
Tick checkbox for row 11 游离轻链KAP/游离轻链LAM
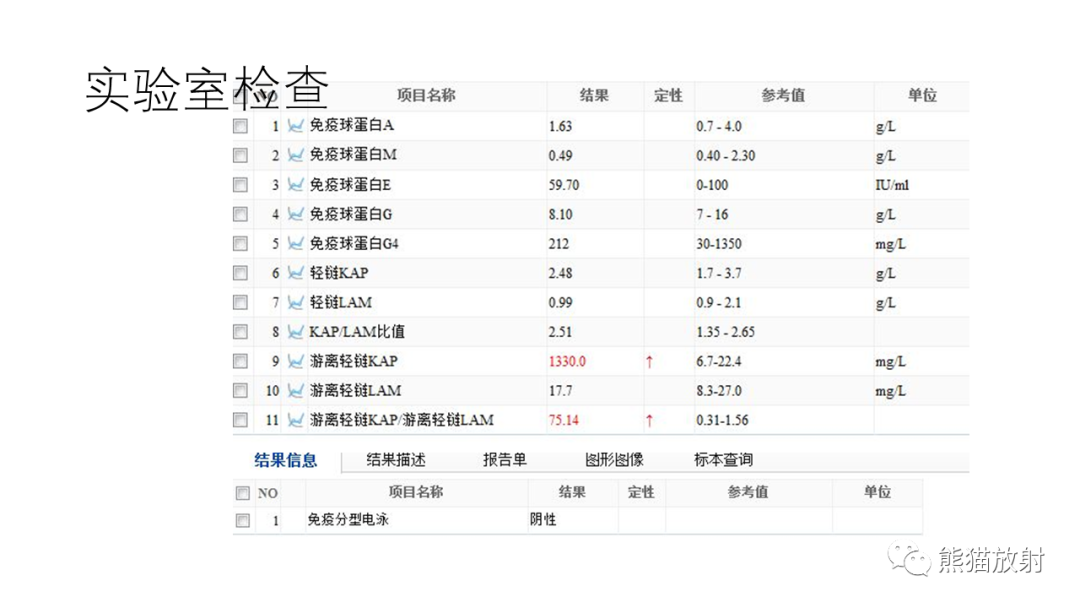(240, 420)
